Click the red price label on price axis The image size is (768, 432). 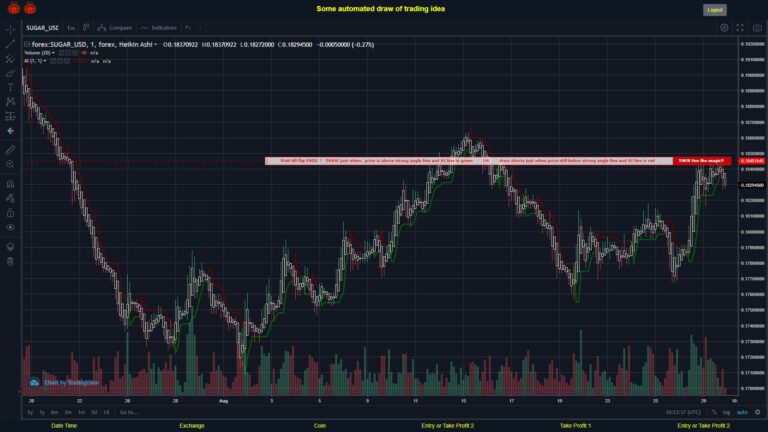point(752,161)
